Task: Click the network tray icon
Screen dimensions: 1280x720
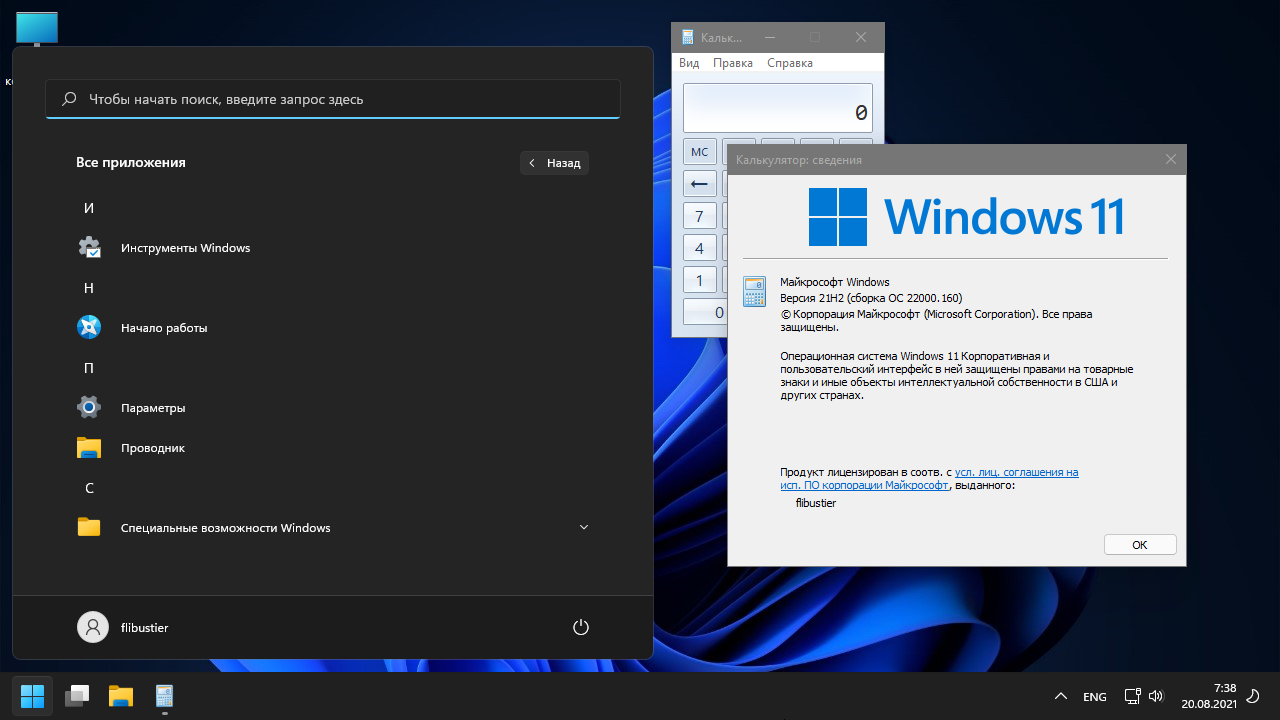Action: [1132, 696]
